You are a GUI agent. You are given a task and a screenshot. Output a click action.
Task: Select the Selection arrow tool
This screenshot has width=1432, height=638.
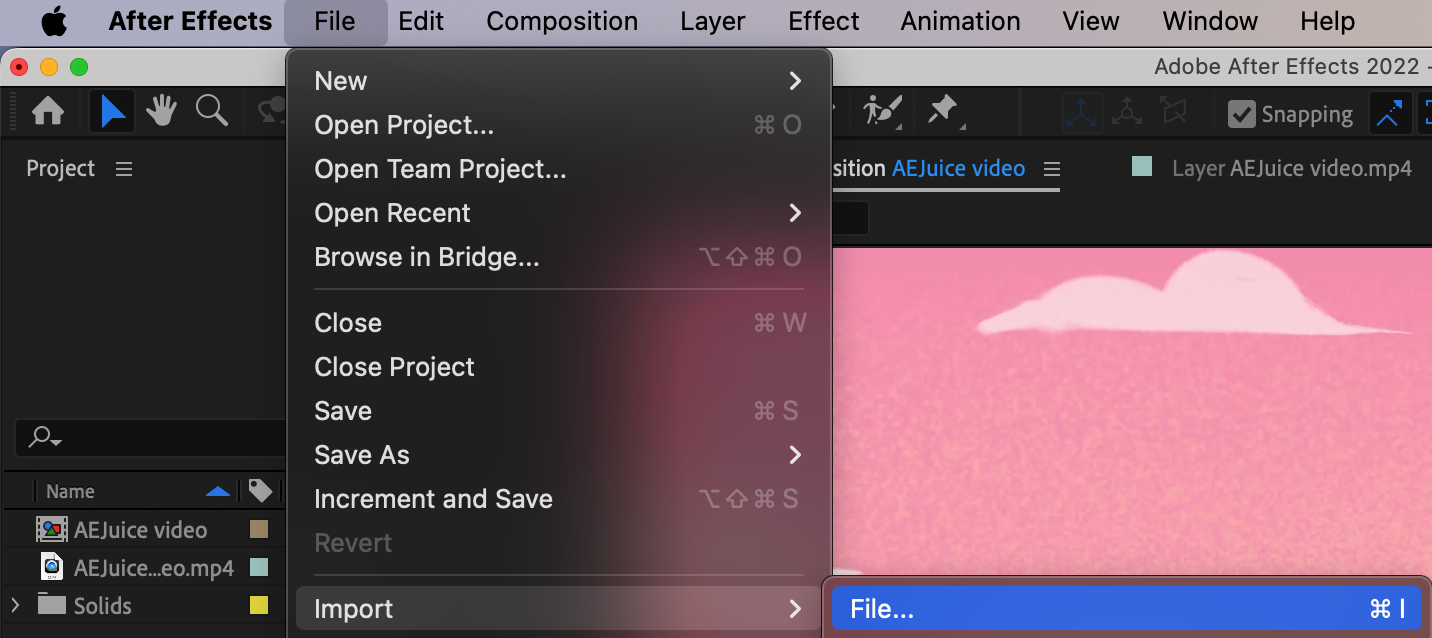pos(112,112)
